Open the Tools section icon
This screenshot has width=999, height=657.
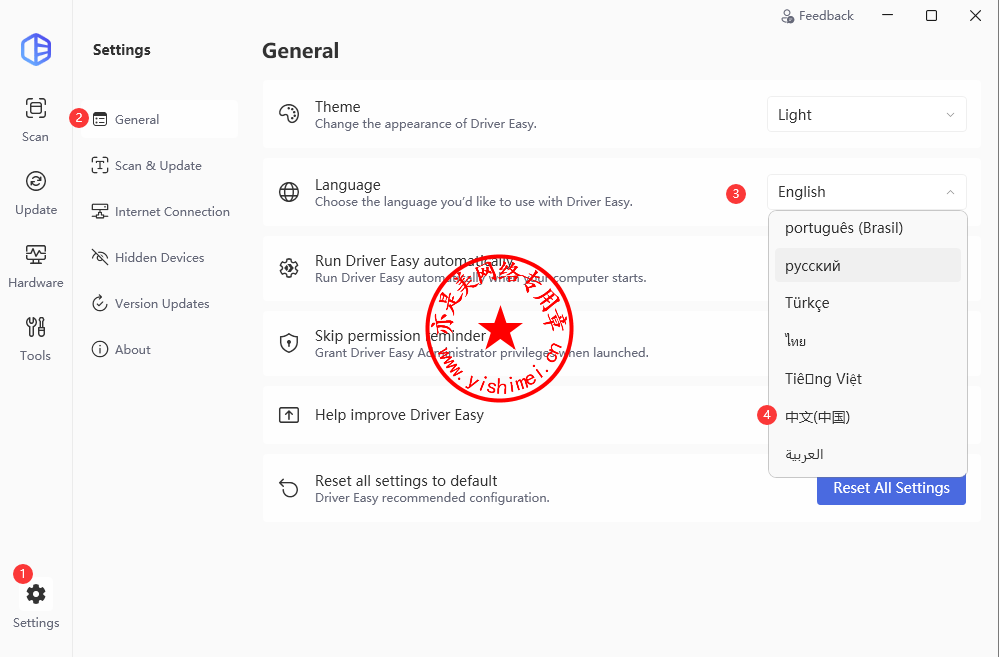tap(36, 327)
